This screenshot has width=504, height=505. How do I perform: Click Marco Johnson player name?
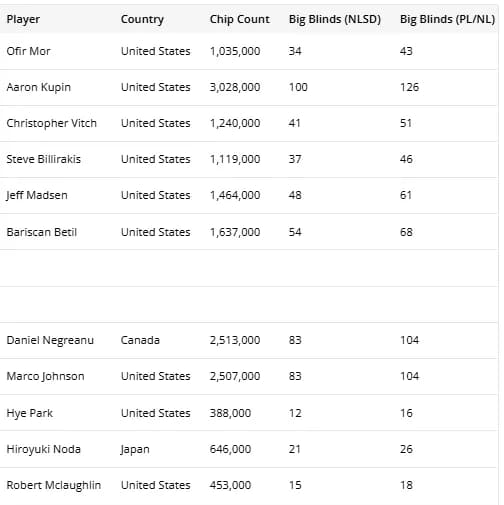pos(45,376)
